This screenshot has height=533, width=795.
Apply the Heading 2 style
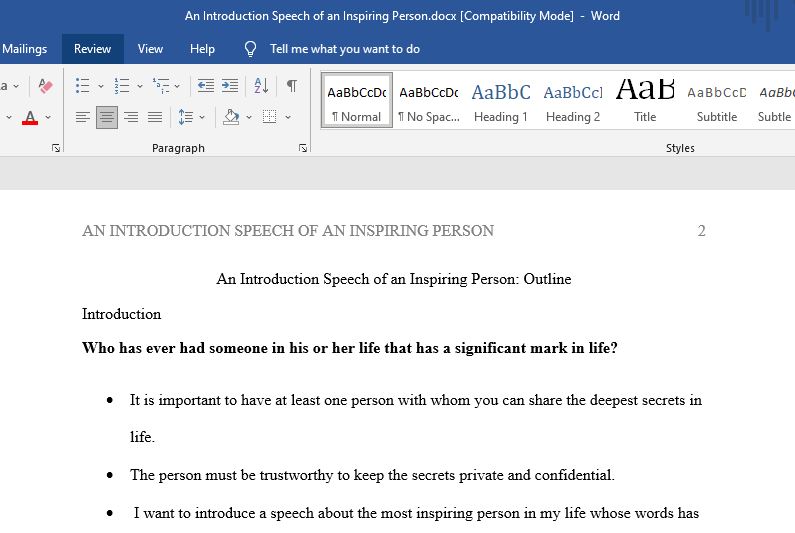coord(573,100)
